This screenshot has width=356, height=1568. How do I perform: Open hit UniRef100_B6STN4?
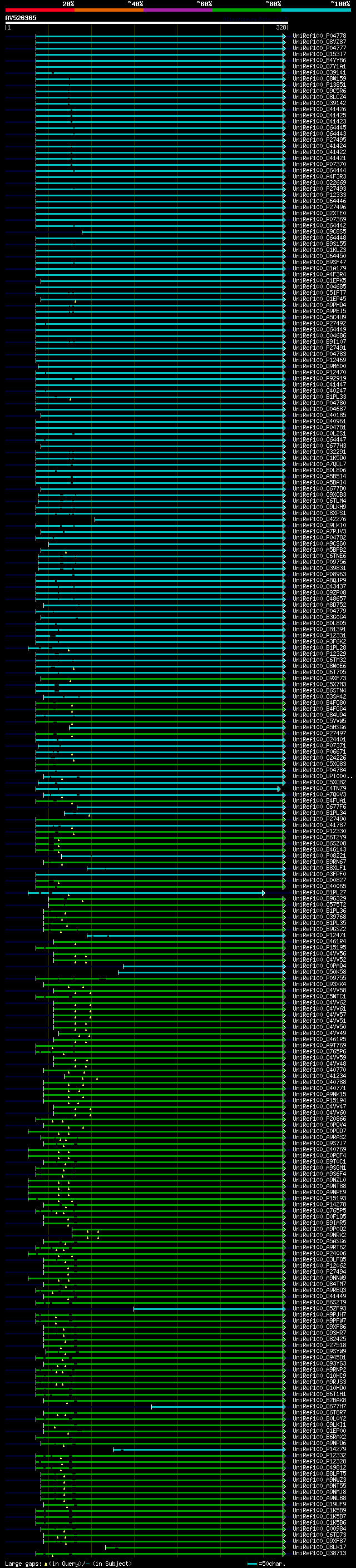coord(319,690)
